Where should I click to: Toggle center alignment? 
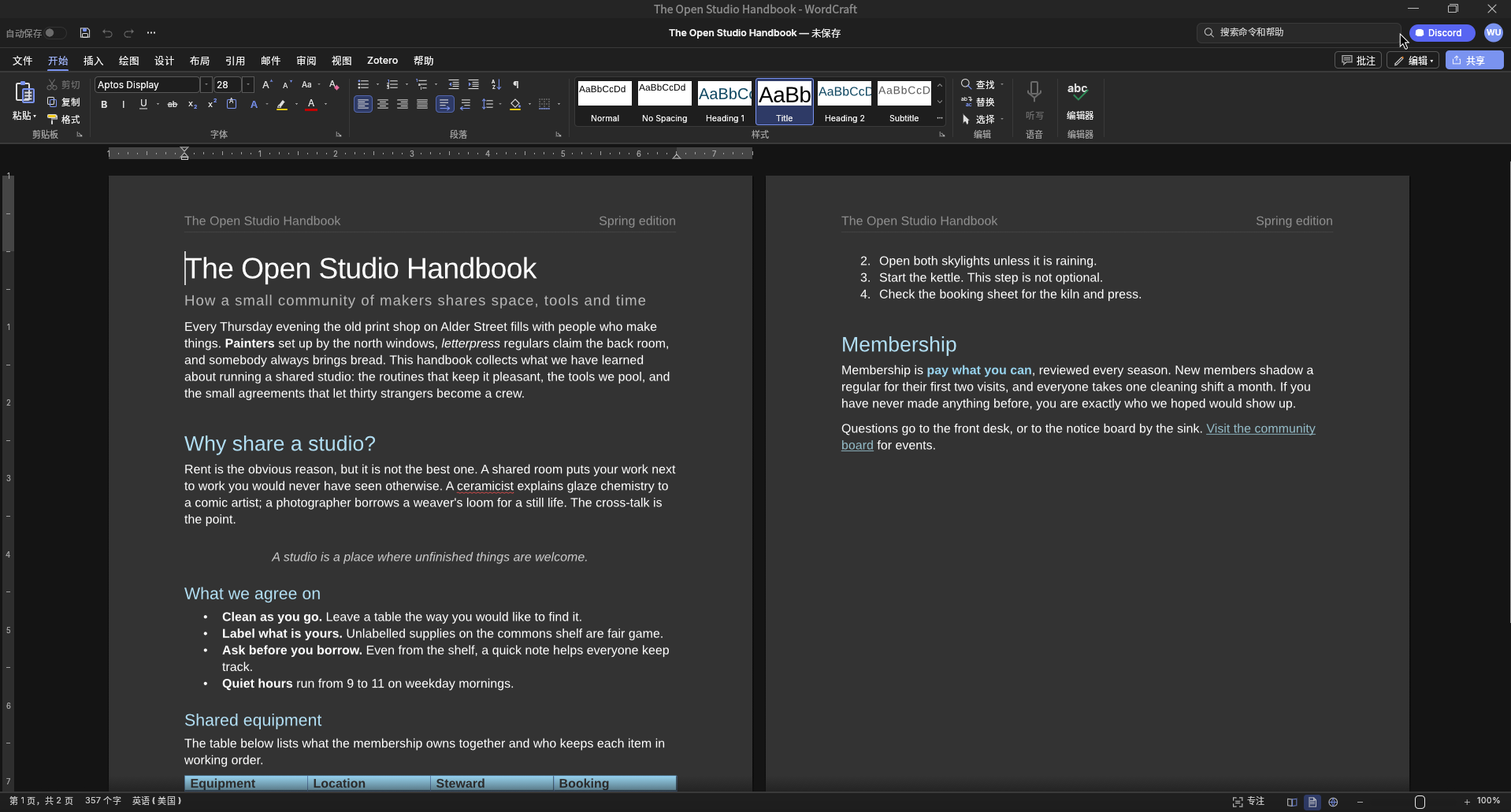point(383,104)
